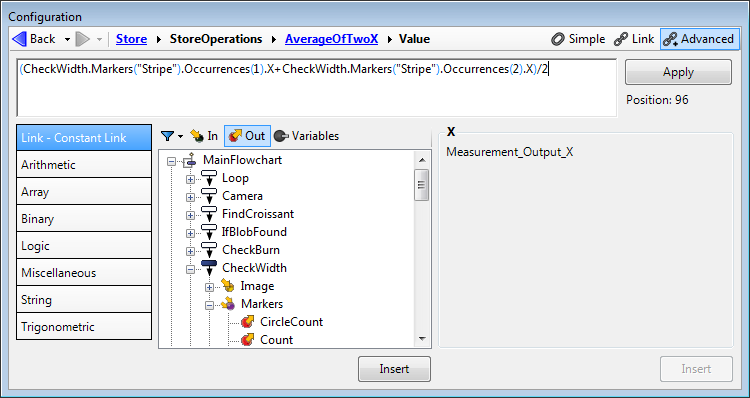This screenshot has width=750, height=398.
Task: Select the FindCroissant tree label
Action: [x=258, y=214]
